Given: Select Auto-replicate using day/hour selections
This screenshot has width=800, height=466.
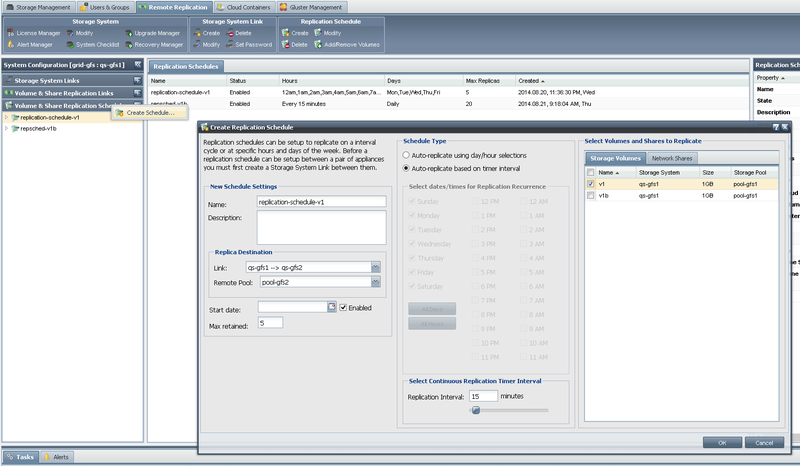Looking at the screenshot, I should coord(405,156).
